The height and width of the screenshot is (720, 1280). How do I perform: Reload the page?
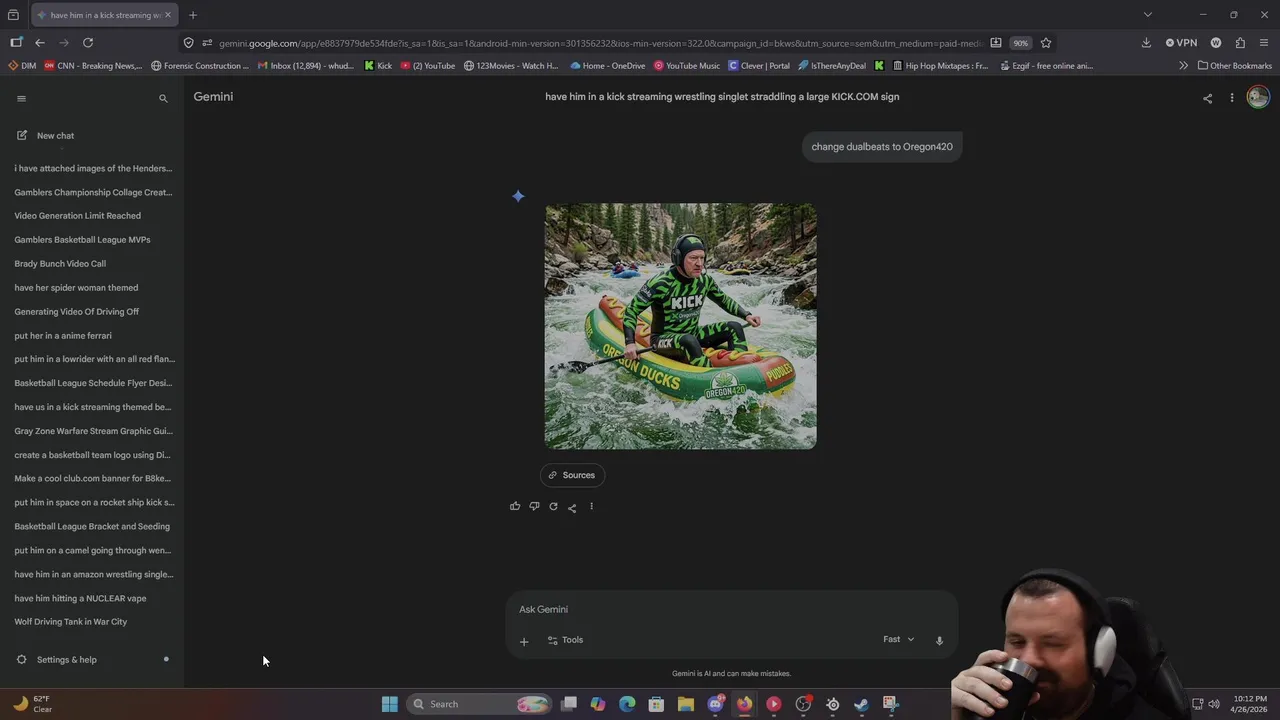88,43
